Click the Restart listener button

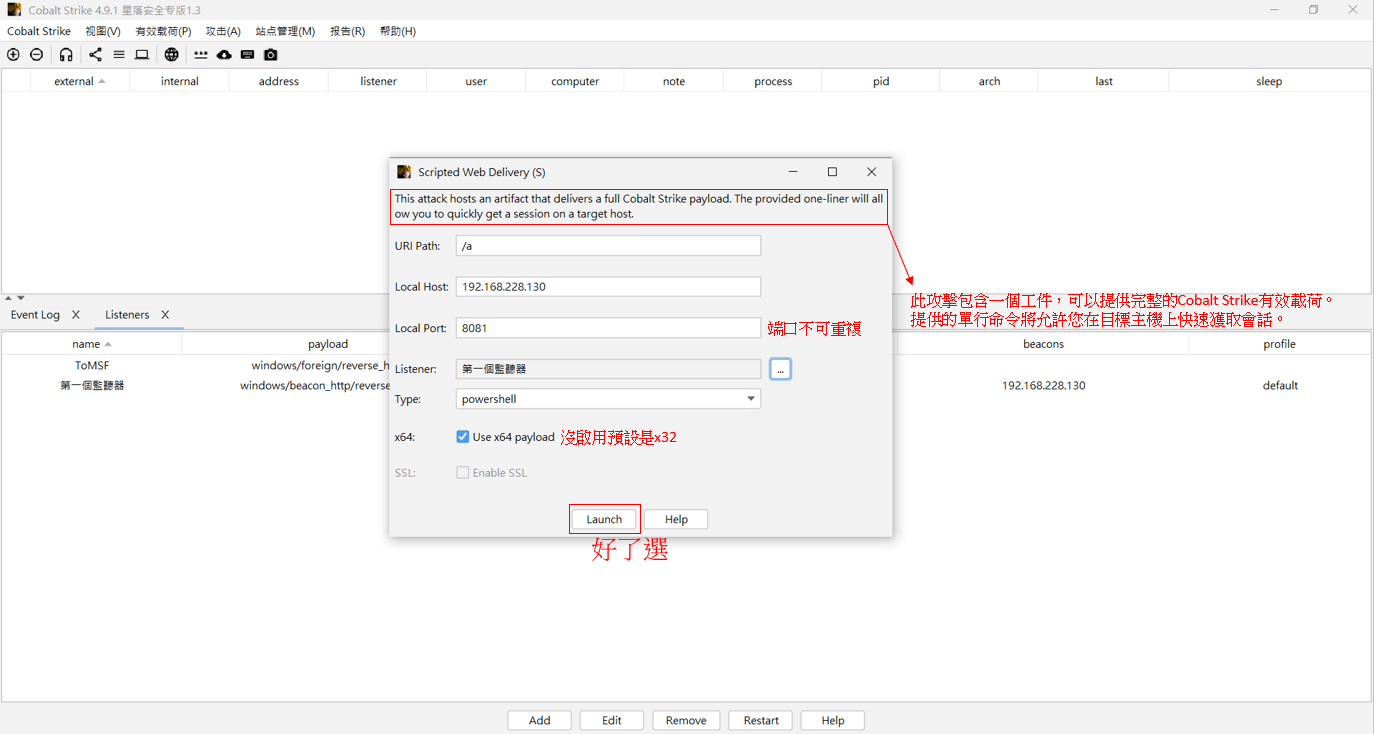tap(761, 720)
